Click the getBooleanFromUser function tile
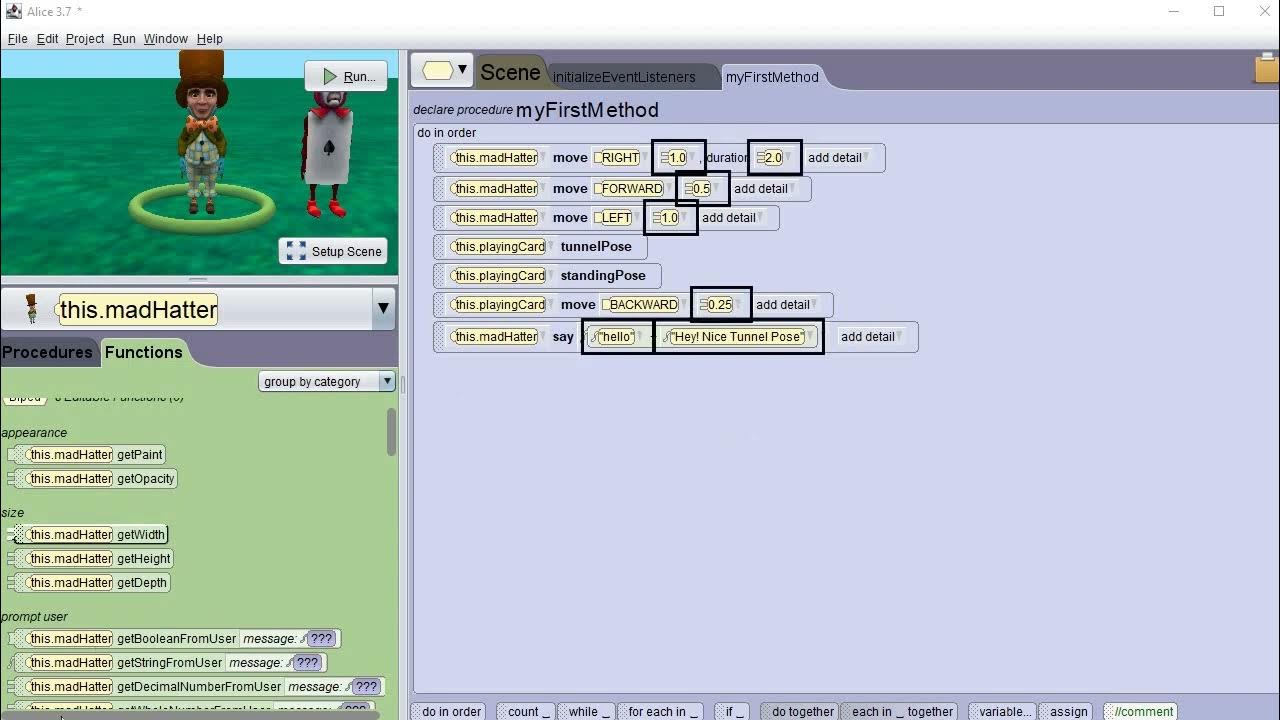 click(x=174, y=638)
